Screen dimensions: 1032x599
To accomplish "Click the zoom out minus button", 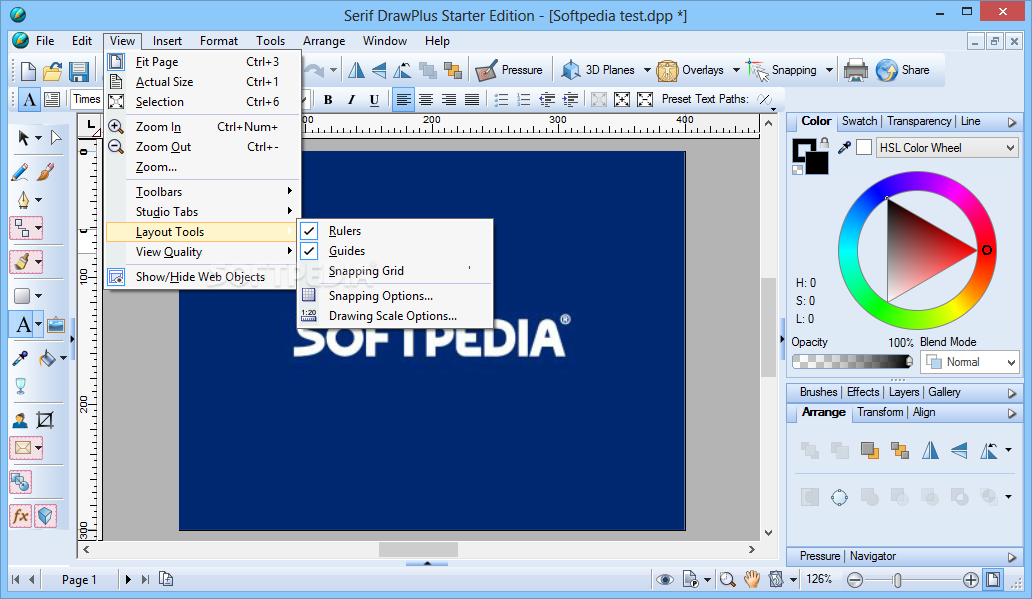I will (x=854, y=579).
